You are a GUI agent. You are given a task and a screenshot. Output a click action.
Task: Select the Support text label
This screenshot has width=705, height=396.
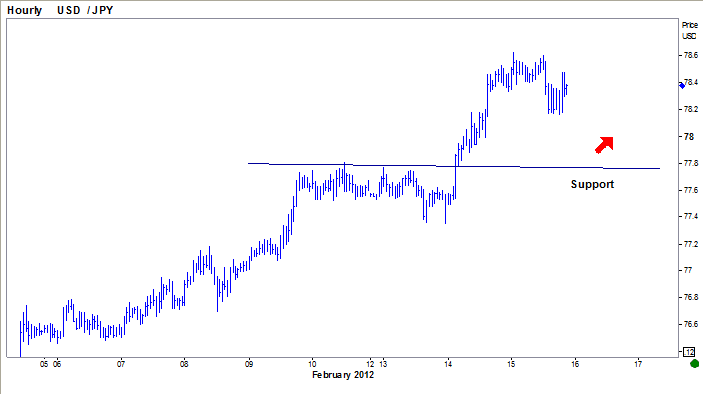pos(592,184)
